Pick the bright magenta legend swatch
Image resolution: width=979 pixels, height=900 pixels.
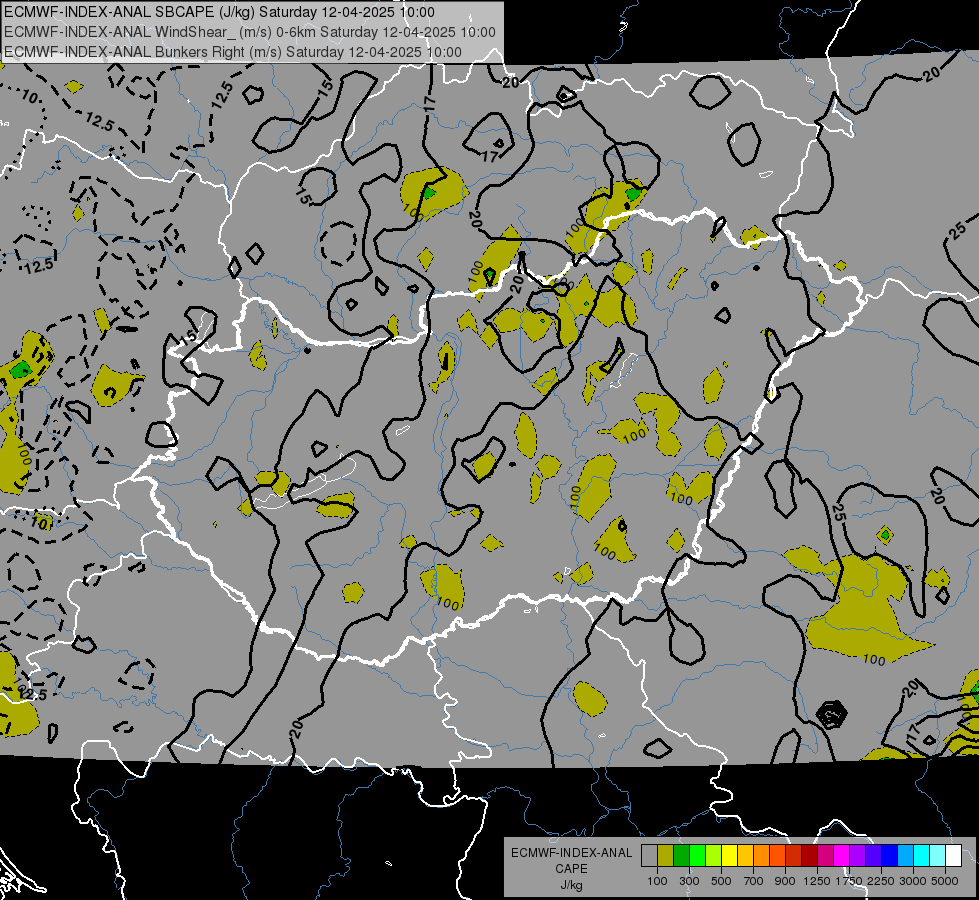click(842, 856)
